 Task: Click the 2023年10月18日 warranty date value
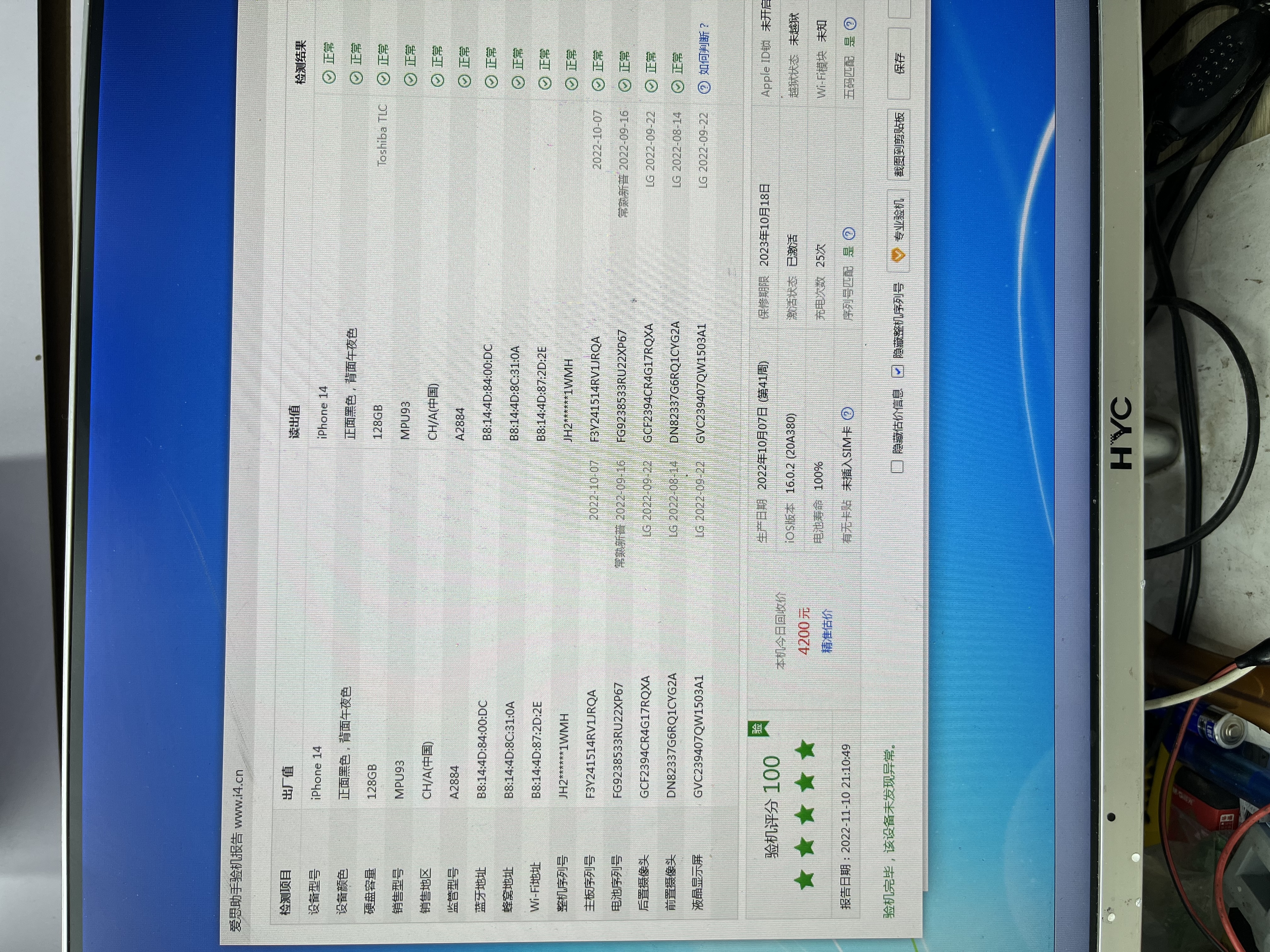[x=764, y=225]
